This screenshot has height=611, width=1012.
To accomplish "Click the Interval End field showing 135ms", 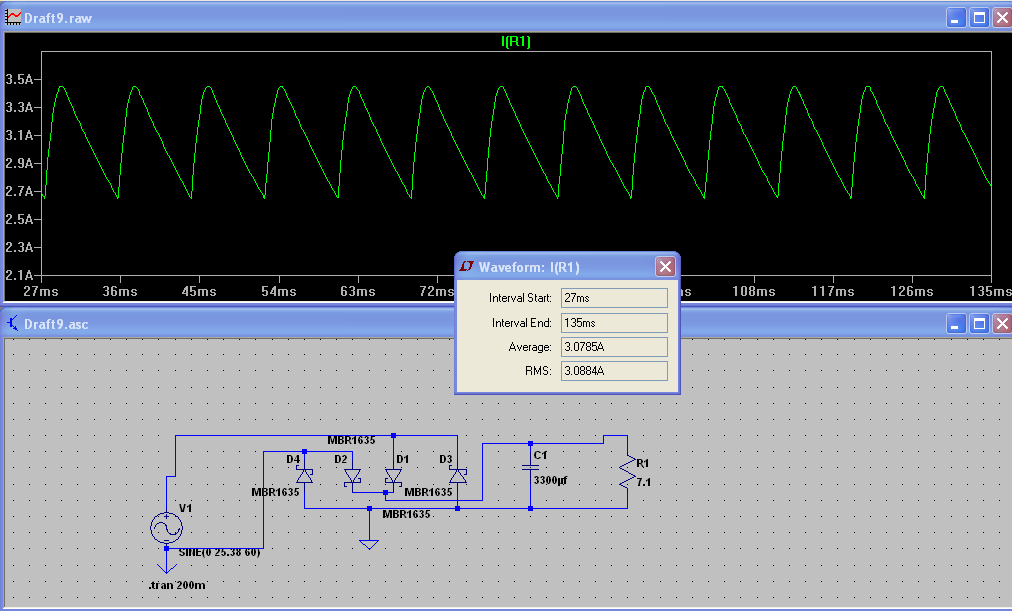I will coord(614,323).
